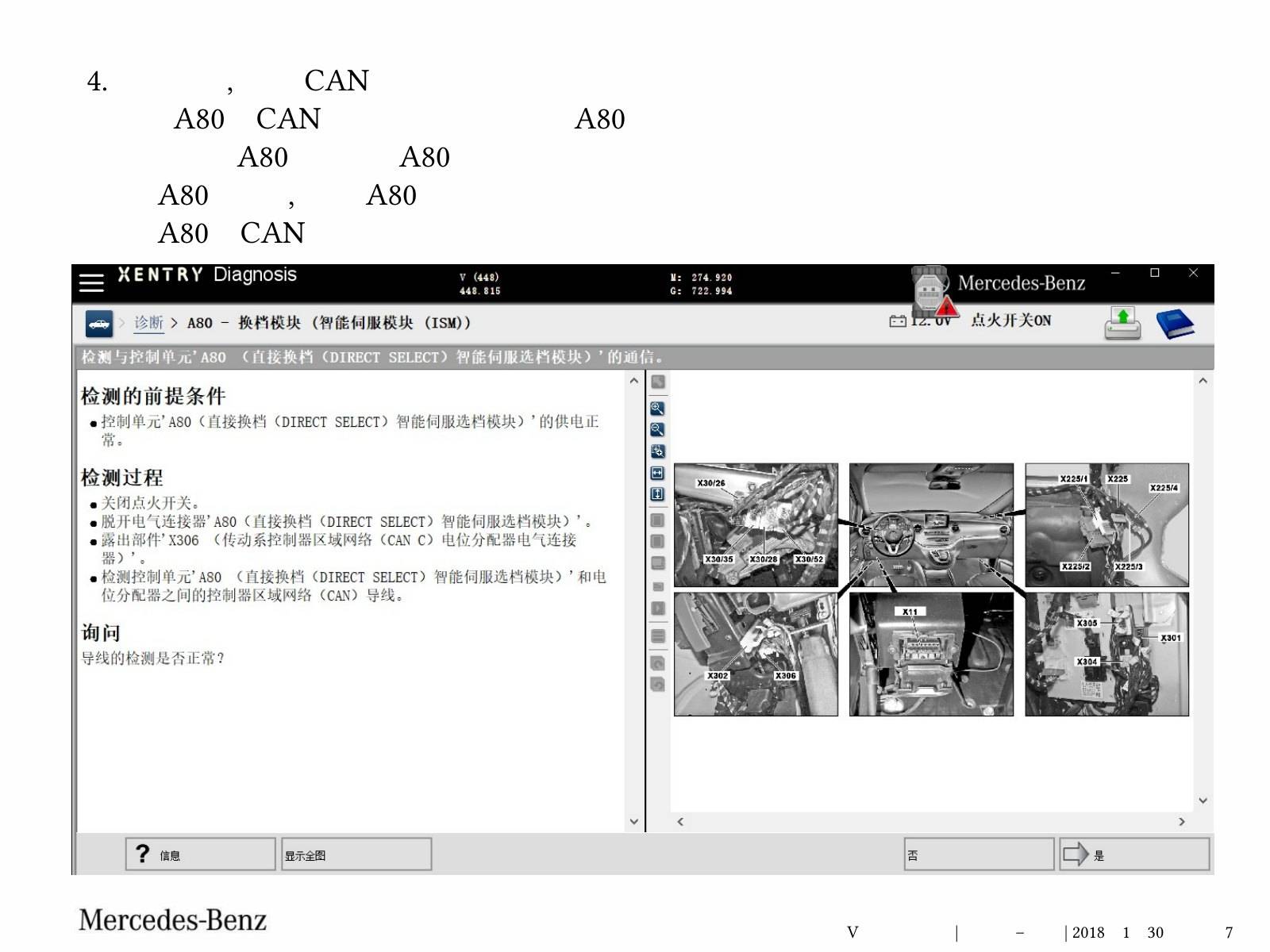The width and height of the screenshot is (1270, 952).
Task: Click the heading 检测过程
Action: click(x=122, y=478)
